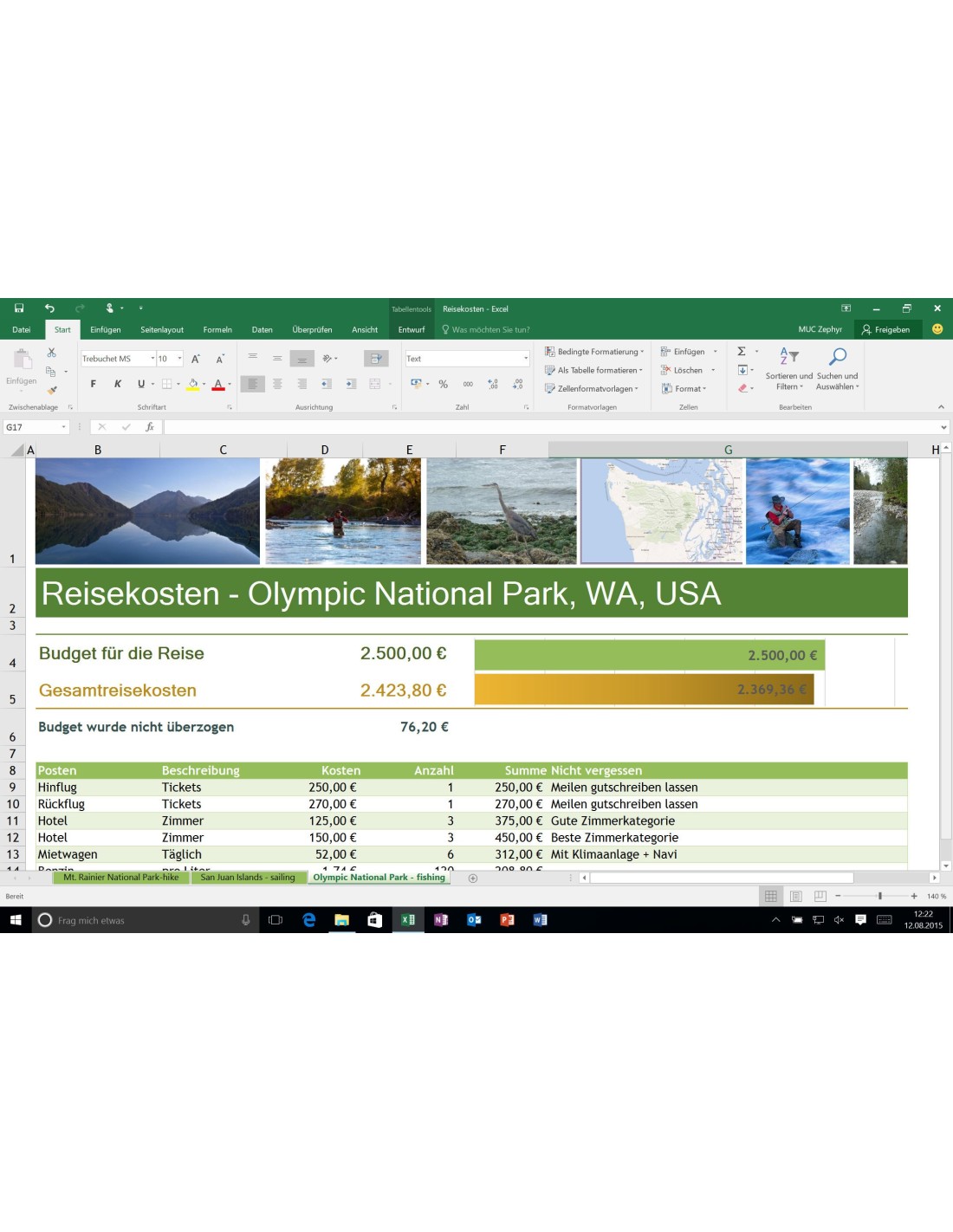
Task: Click the Format Painter brush icon
Action: (x=52, y=391)
